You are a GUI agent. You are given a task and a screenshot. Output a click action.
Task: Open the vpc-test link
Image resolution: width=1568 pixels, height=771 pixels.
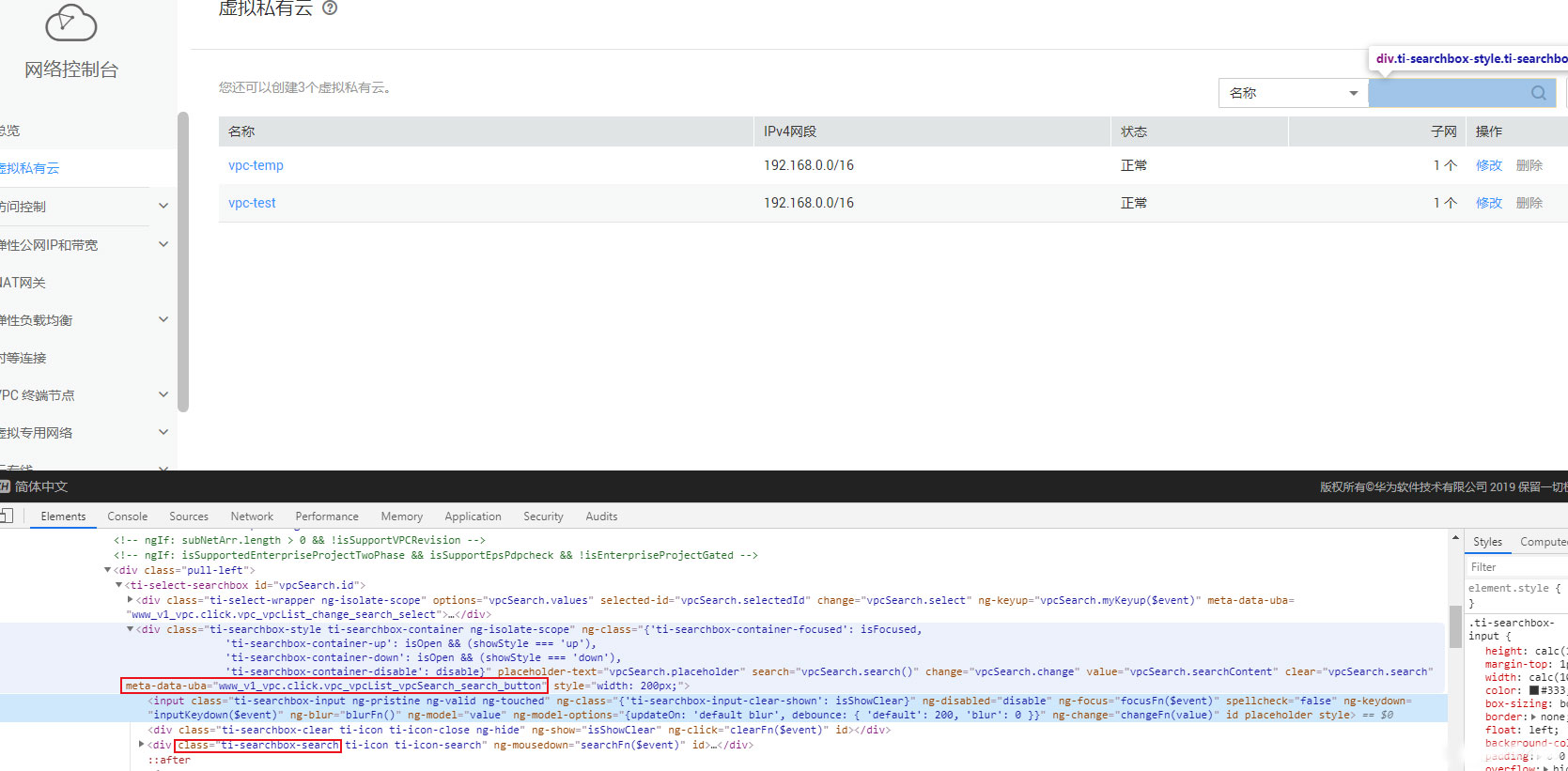252,203
